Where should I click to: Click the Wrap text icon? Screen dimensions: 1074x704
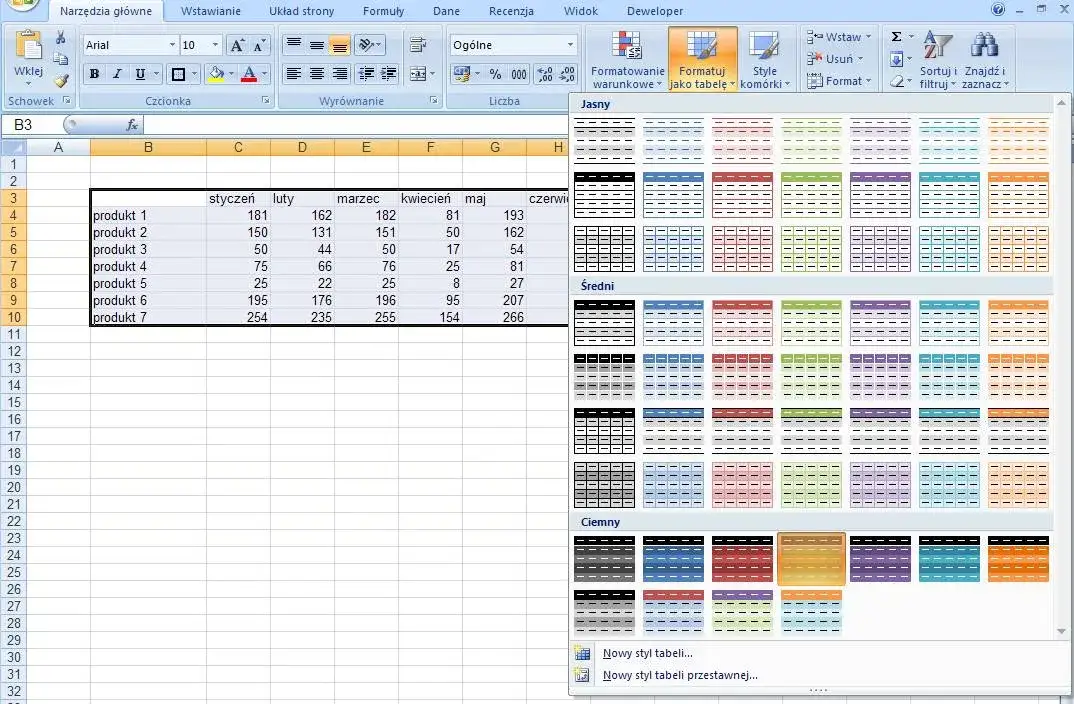418,45
